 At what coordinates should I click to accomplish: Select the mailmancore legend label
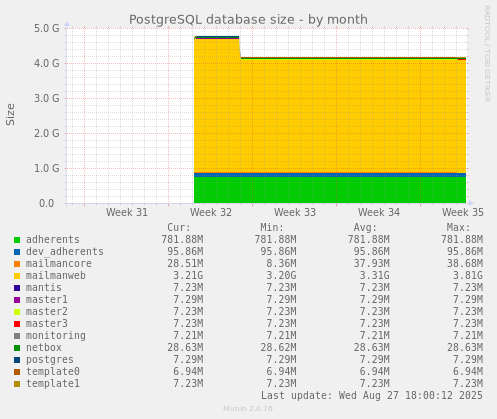[59, 263]
